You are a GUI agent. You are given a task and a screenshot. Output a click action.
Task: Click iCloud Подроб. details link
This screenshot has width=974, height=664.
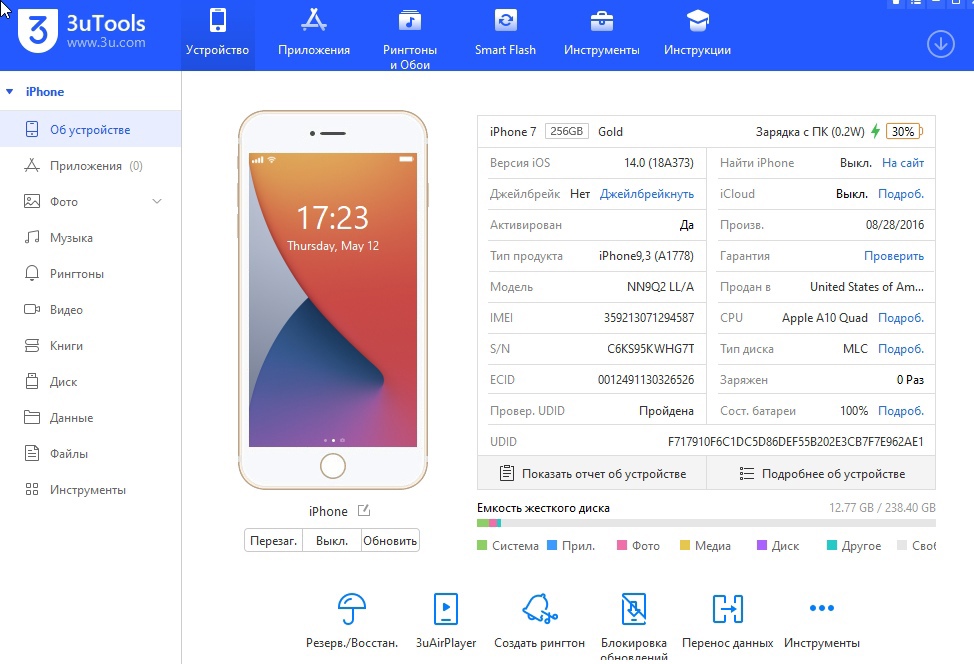(901, 194)
